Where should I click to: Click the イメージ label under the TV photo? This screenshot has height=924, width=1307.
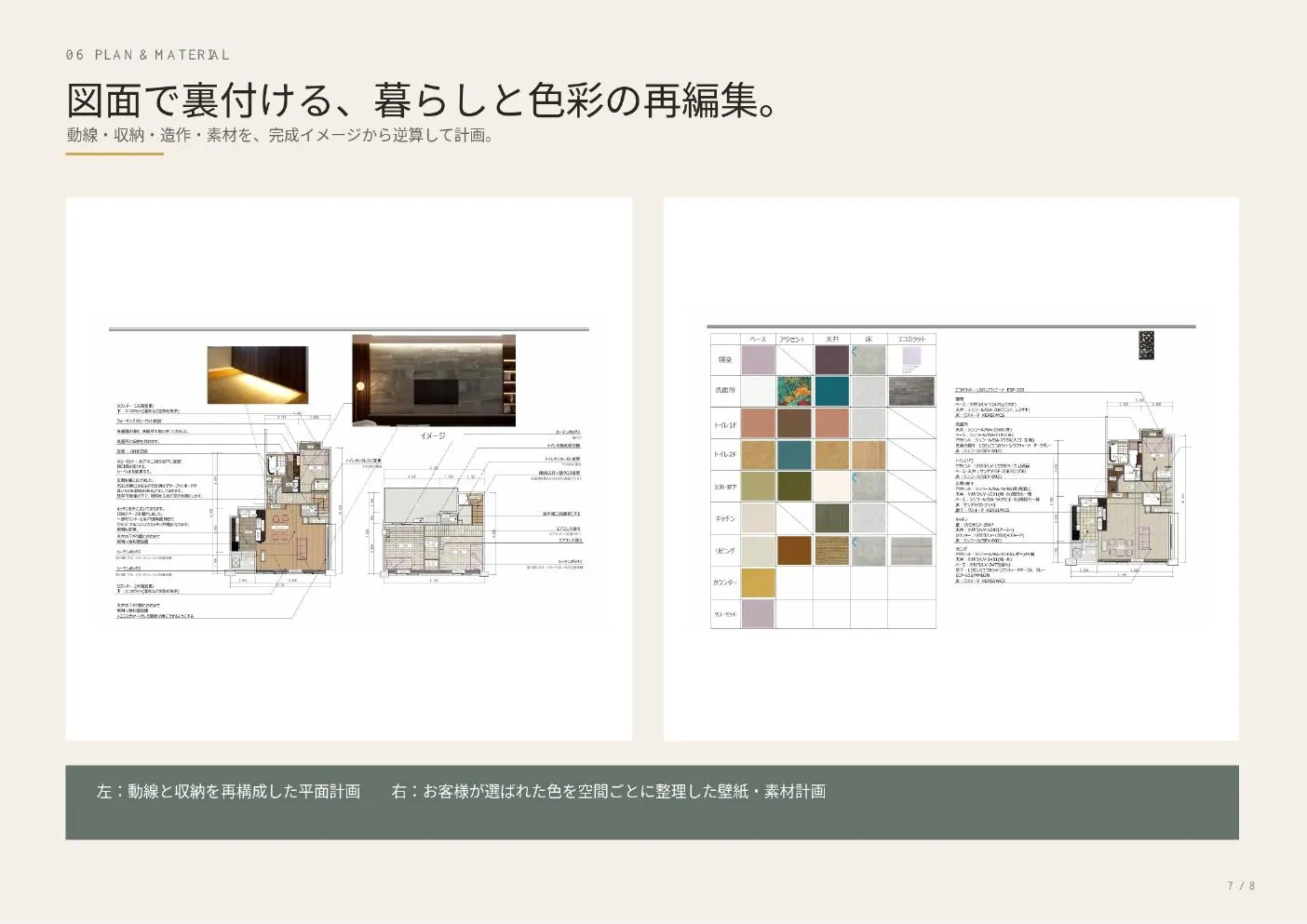[x=433, y=435]
